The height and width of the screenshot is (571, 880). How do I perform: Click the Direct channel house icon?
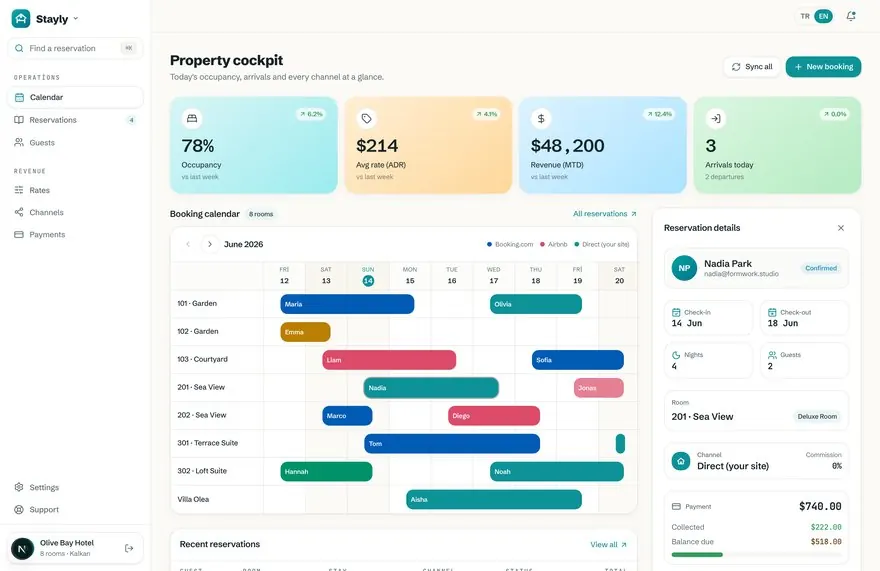(x=681, y=462)
